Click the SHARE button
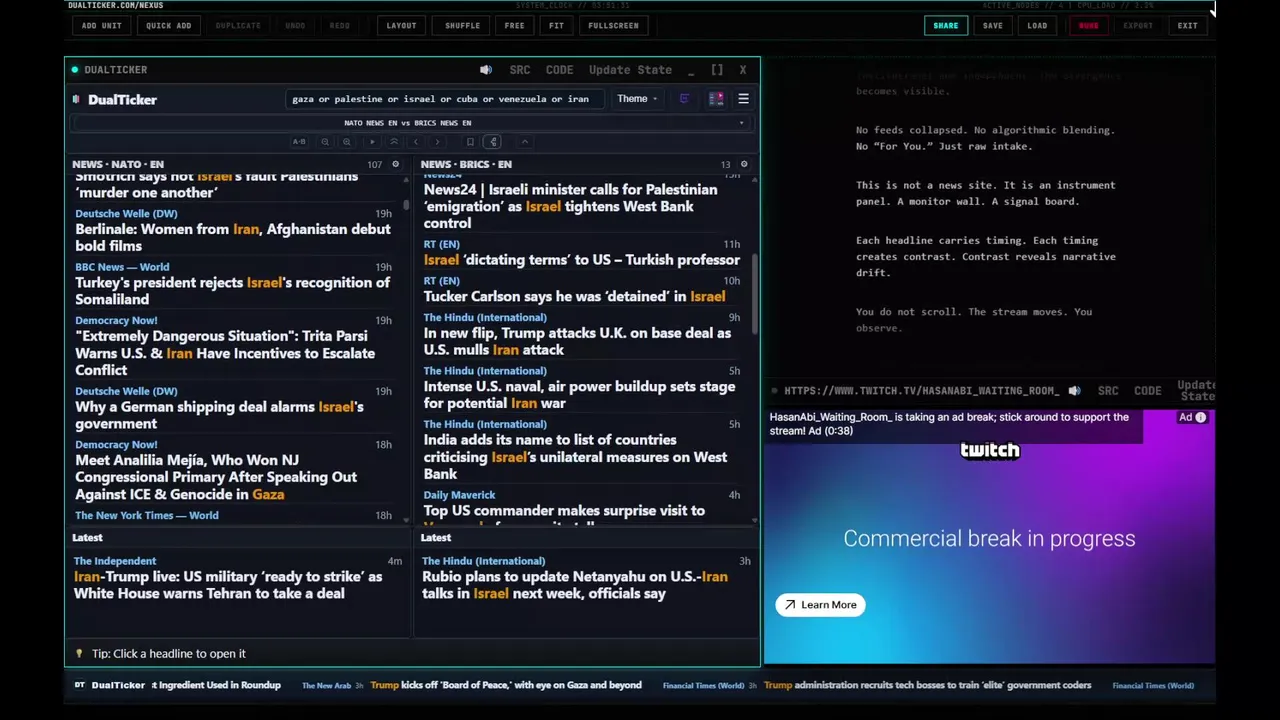Screen dimensions: 1280x720 (x=945, y=26)
